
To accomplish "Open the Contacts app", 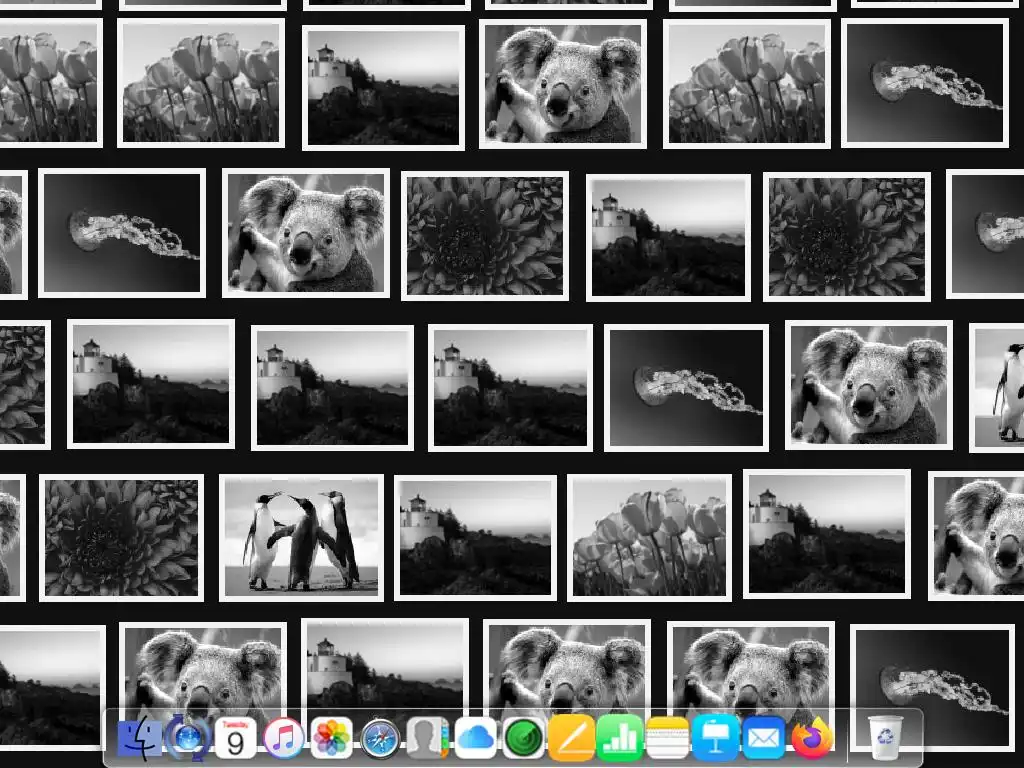I will click(427, 738).
